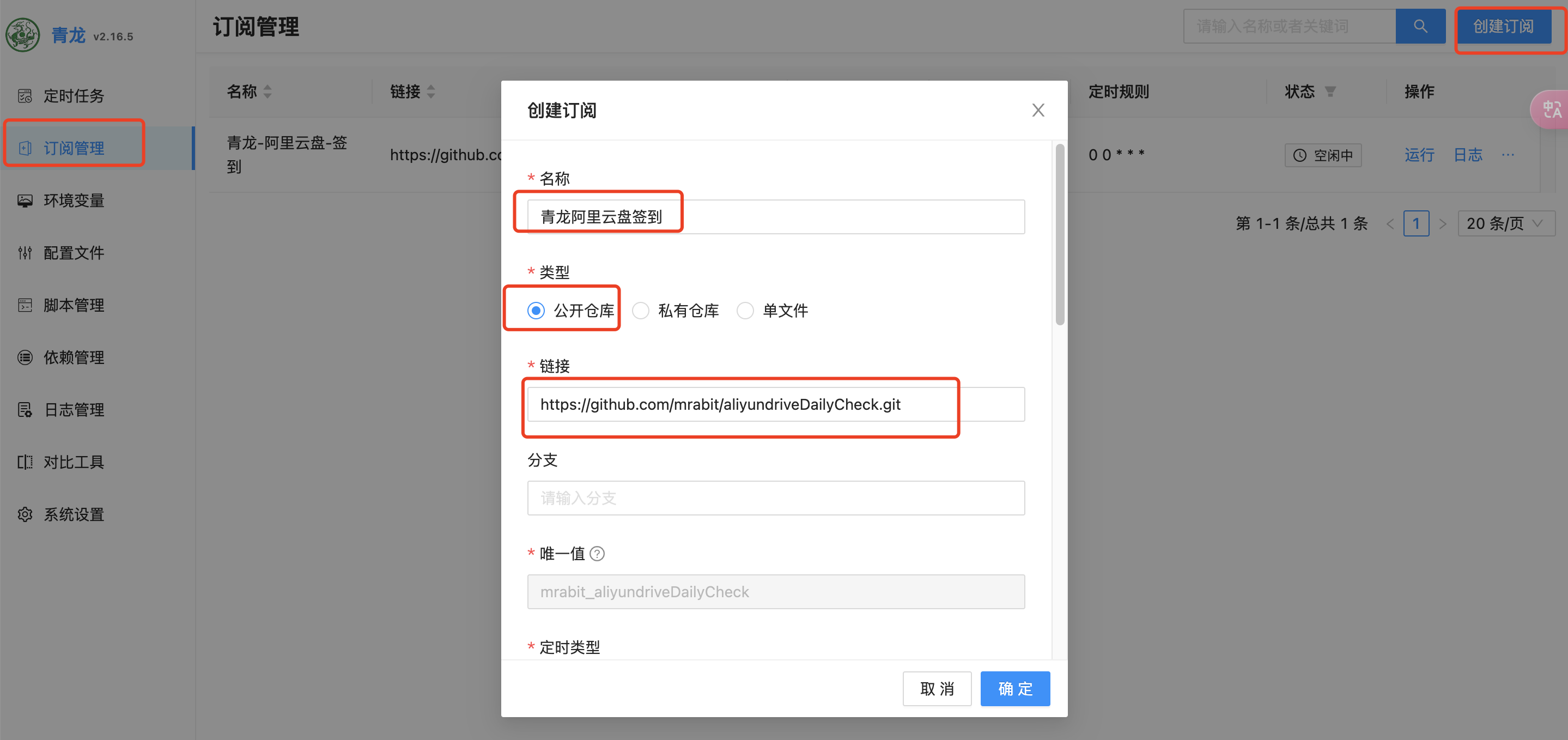Click the 脚本管理 sidebar icon
The image size is (1568, 740).
coord(25,305)
